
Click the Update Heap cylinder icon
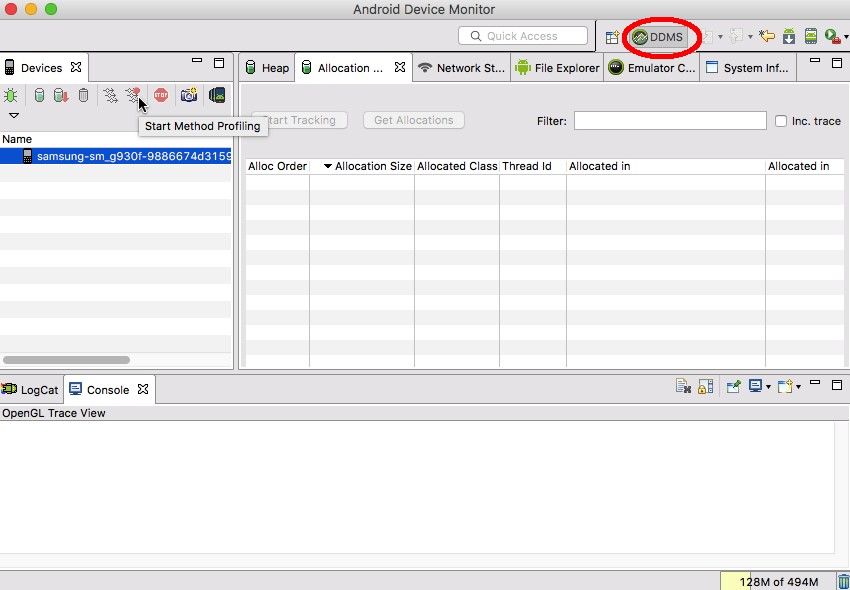[x=39, y=95]
